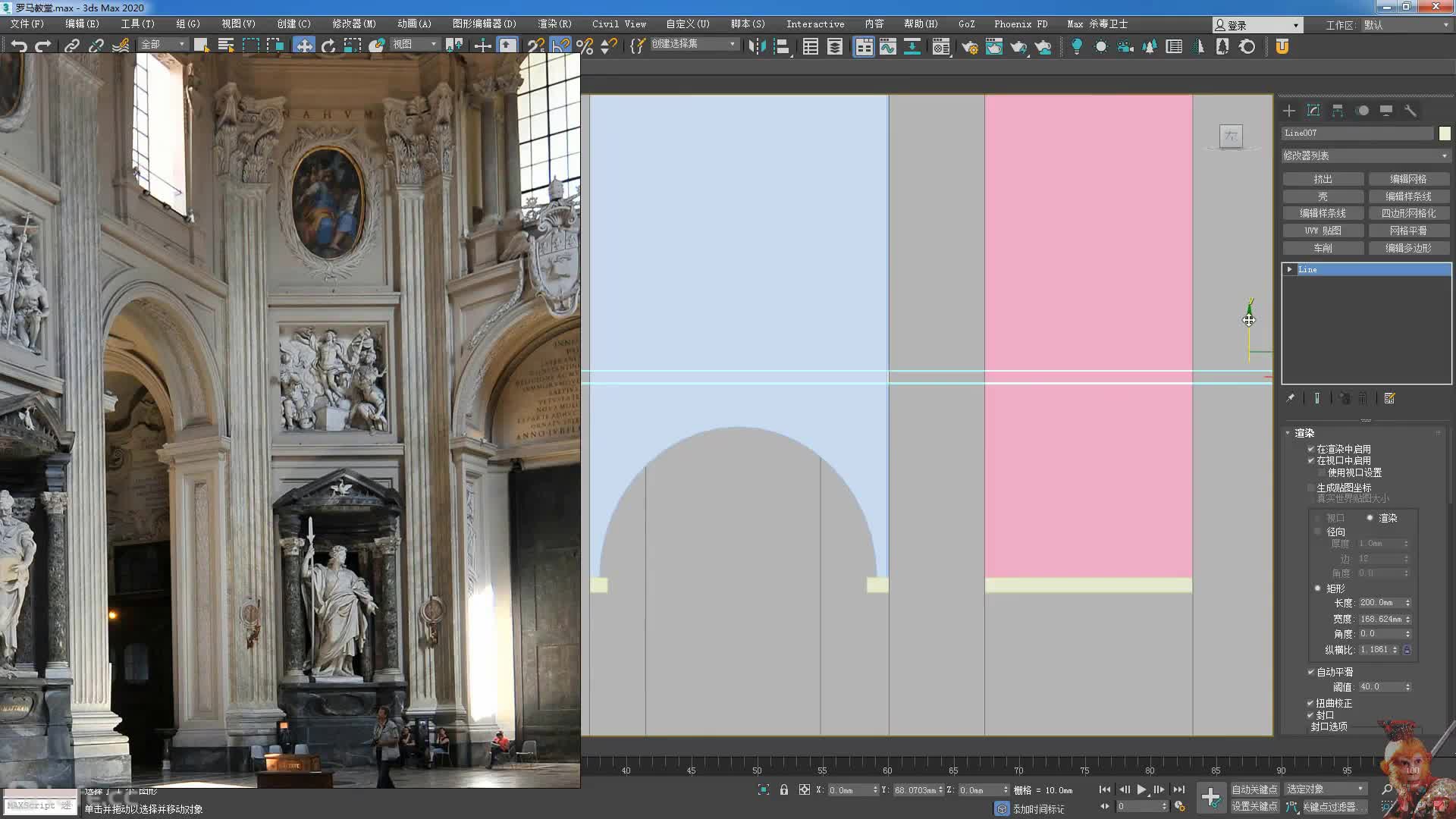Open the 全部 selection filter dropdown
The width and height of the screenshot is (1456, 819).
163,45
